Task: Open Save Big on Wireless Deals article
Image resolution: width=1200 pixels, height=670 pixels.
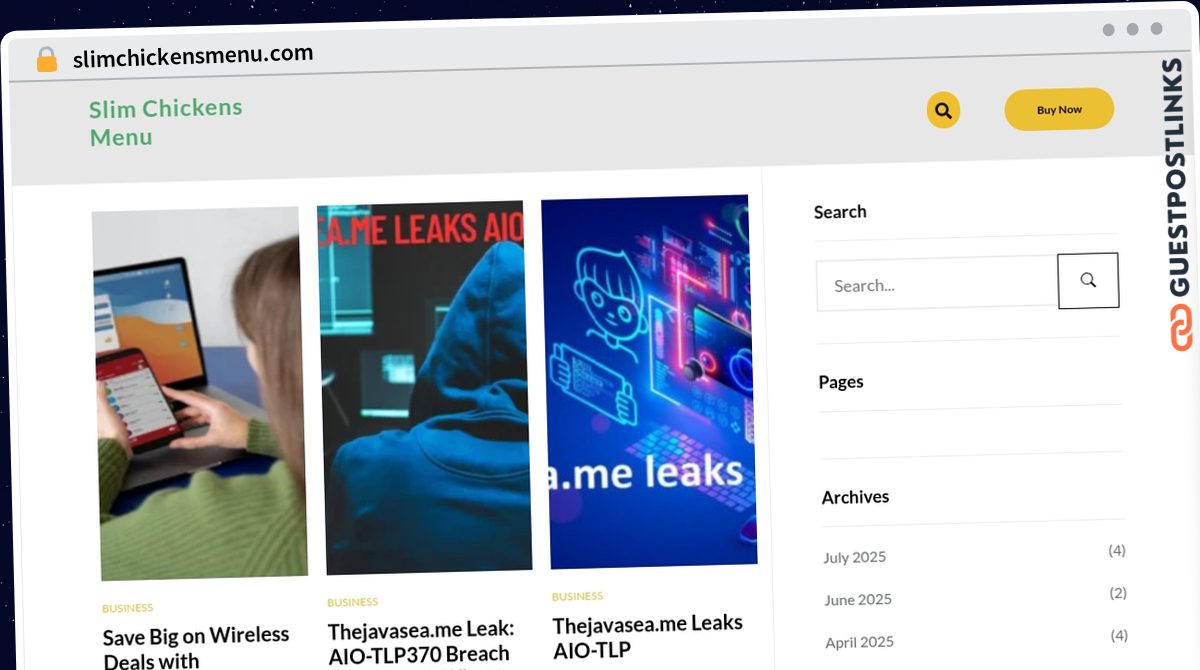Action: click(196, 647)
